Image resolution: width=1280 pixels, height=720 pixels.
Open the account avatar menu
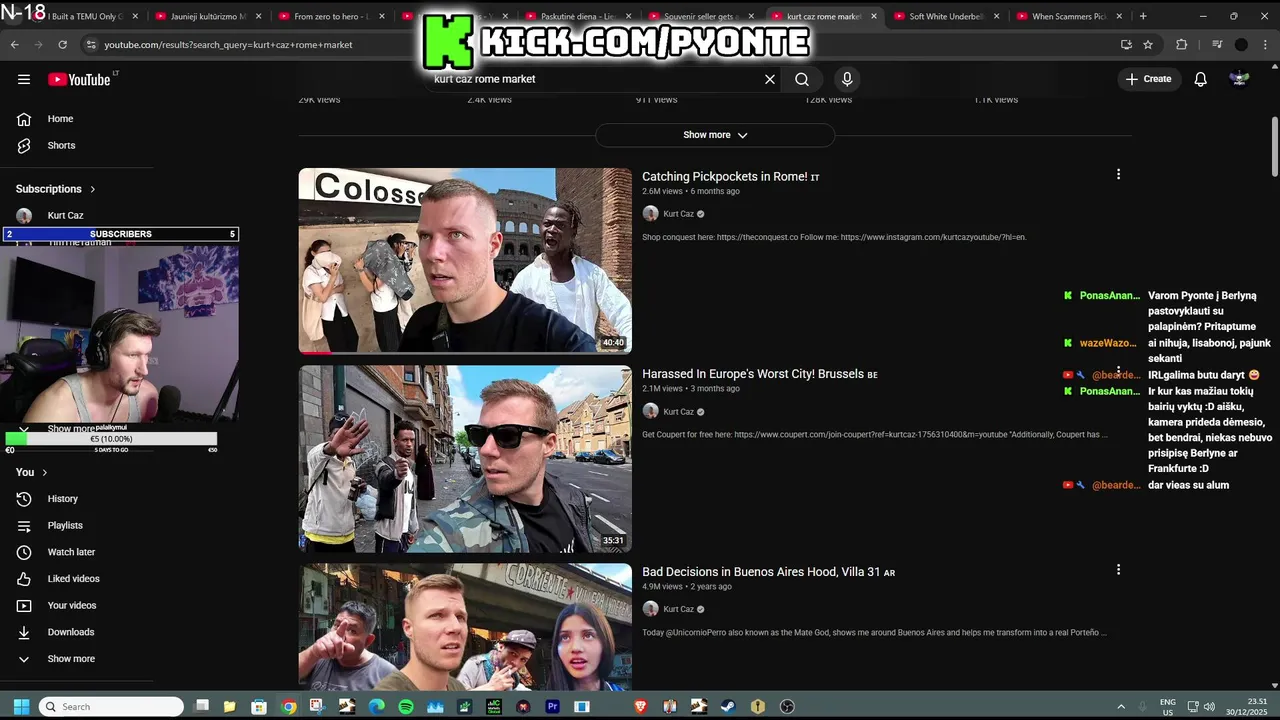coord(1239,79)
